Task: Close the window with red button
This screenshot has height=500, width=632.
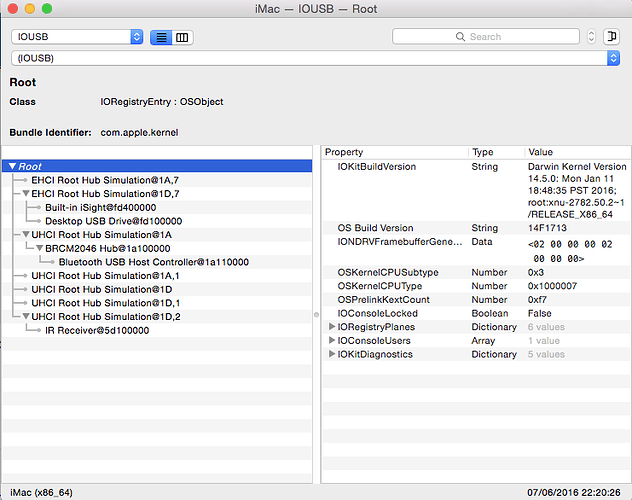Action: click(x=12, y=8)
